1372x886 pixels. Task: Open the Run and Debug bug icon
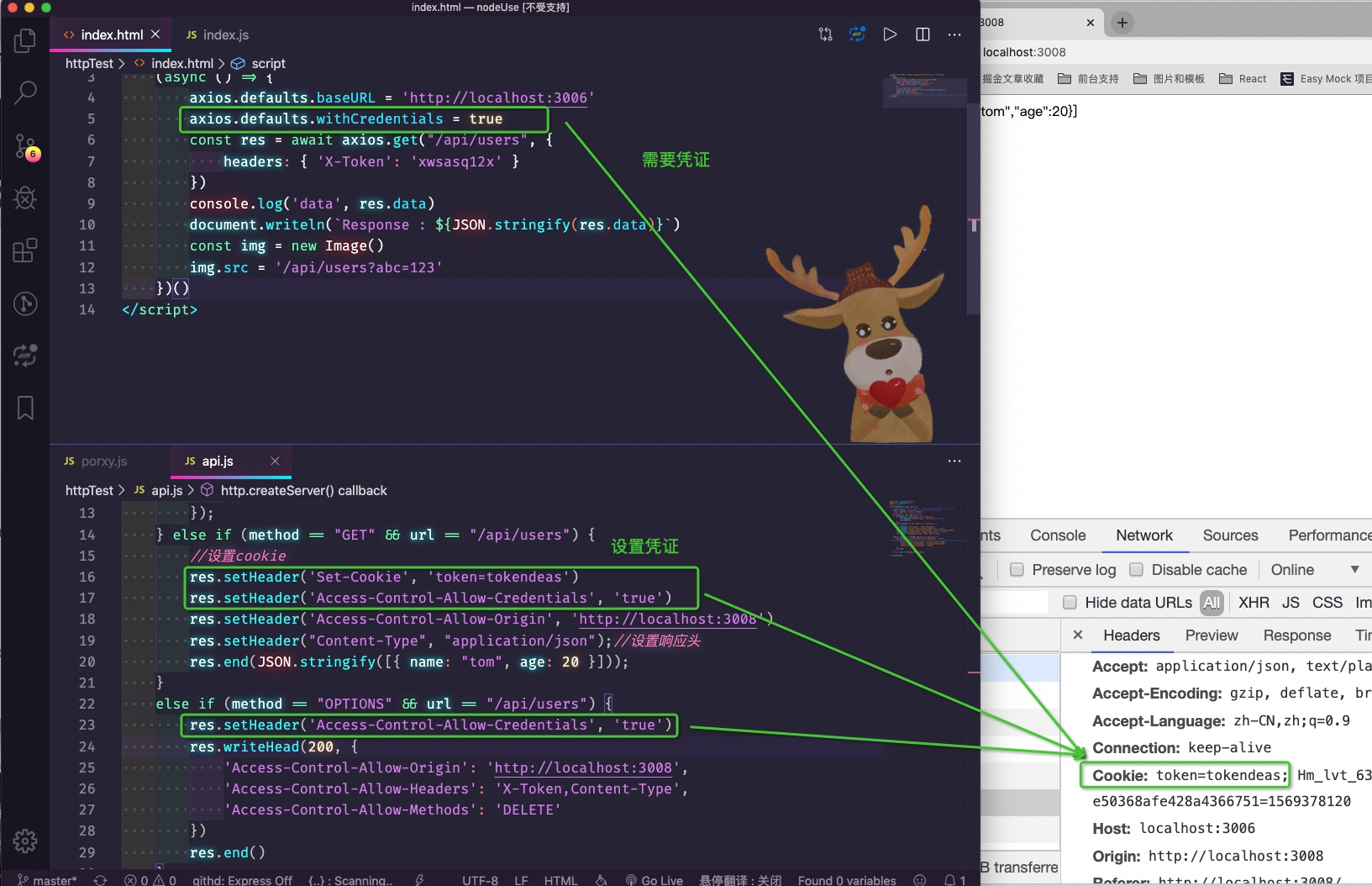pyautogui.click(x=25, y=198)
